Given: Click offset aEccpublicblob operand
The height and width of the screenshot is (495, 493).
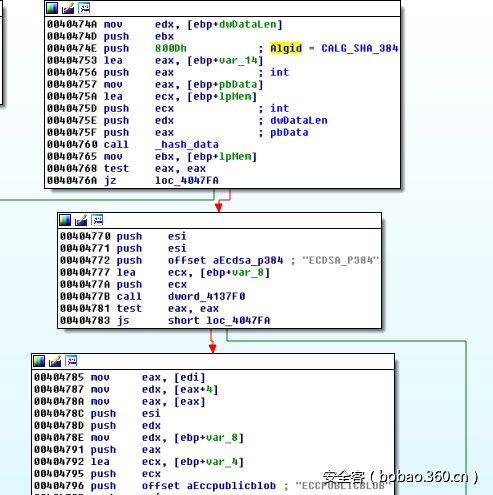Looking at the screenshot, I should (x=209, y=486).
